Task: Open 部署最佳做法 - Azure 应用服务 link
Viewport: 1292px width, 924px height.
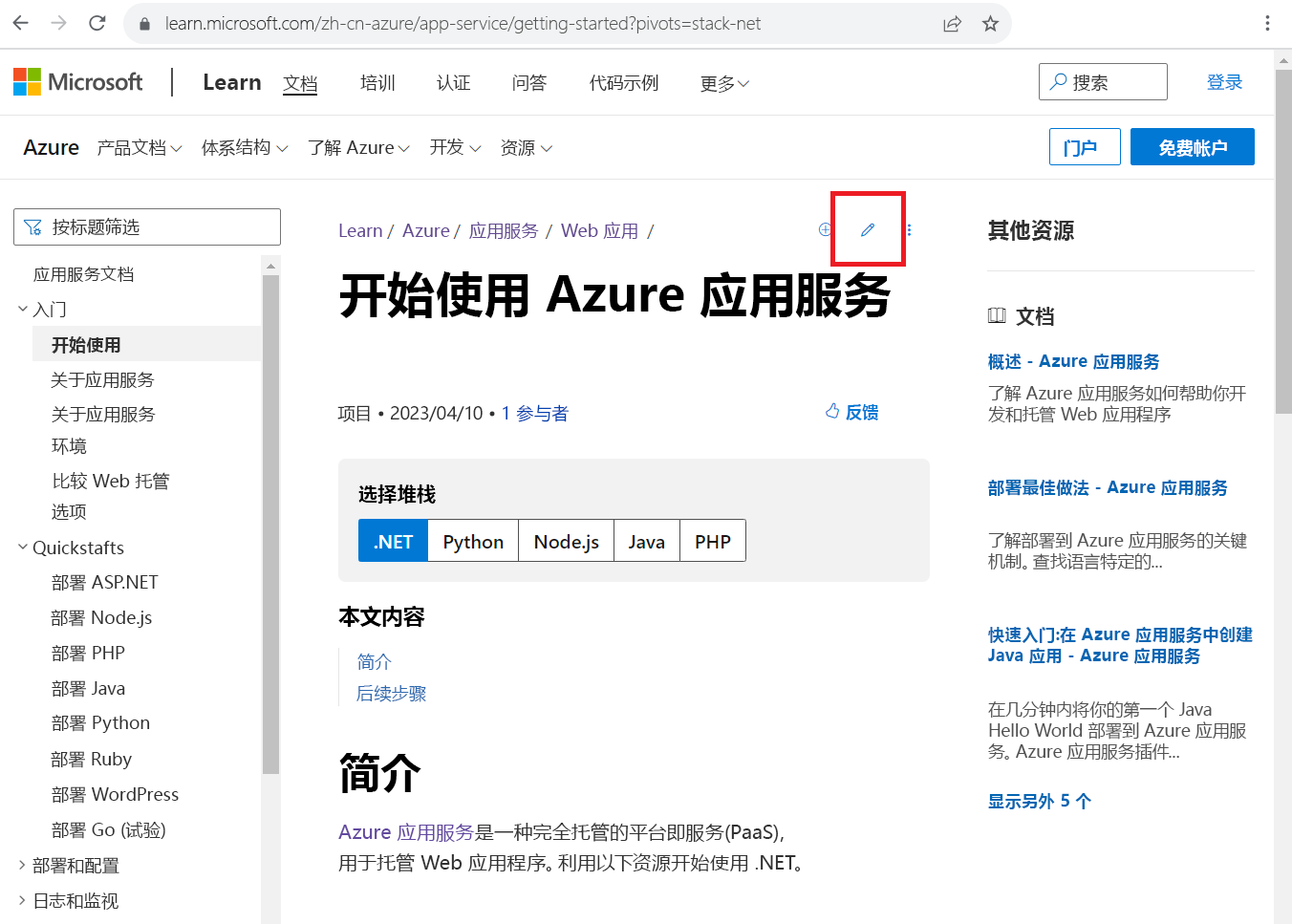Action: click(x=1108, y=487)
